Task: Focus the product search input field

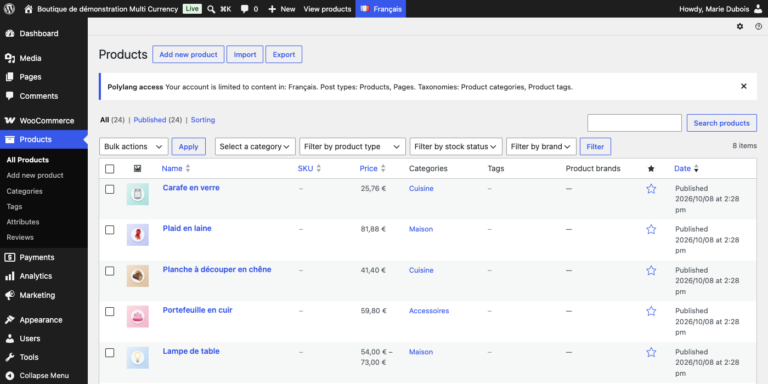Action: point(634,123)
